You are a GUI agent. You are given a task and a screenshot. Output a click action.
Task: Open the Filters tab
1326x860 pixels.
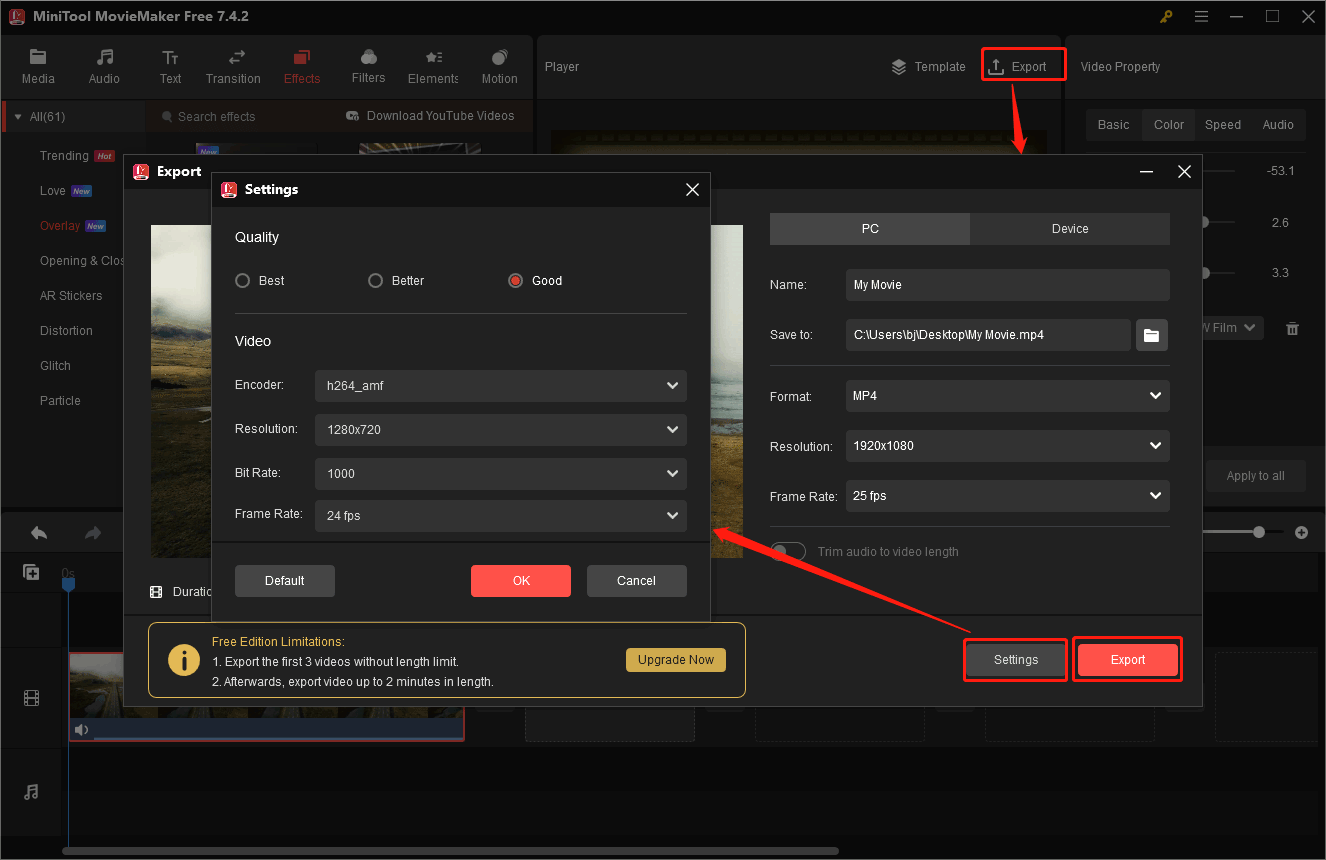point(368,67)
